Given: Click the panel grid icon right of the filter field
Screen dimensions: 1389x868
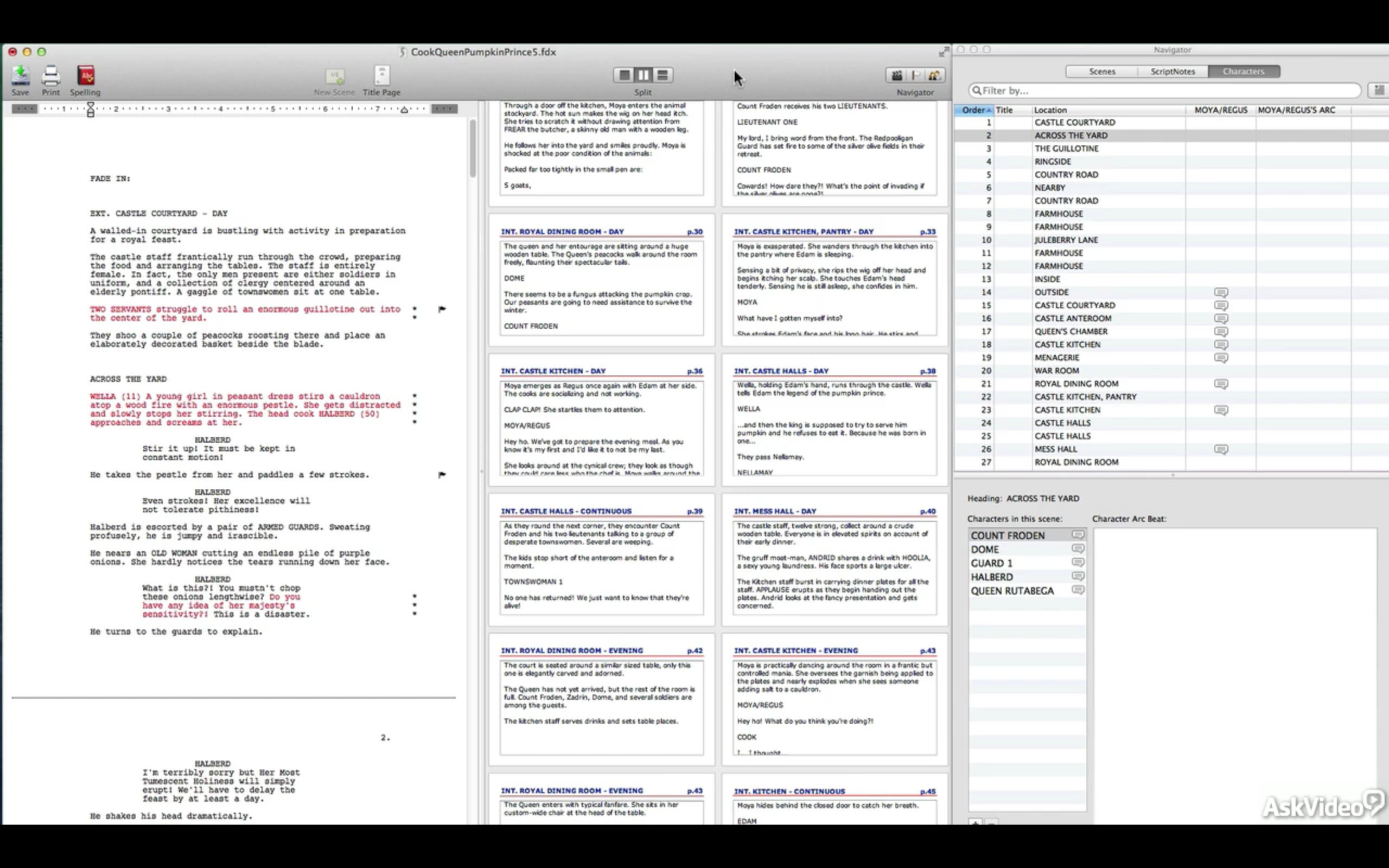Looking at the screenshot, I should [1379, 90].
